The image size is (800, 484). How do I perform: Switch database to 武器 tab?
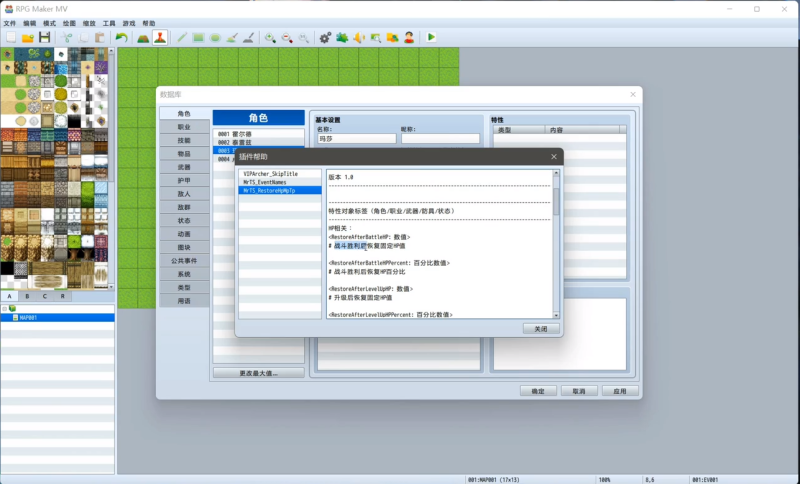click(x=184, y=167)
